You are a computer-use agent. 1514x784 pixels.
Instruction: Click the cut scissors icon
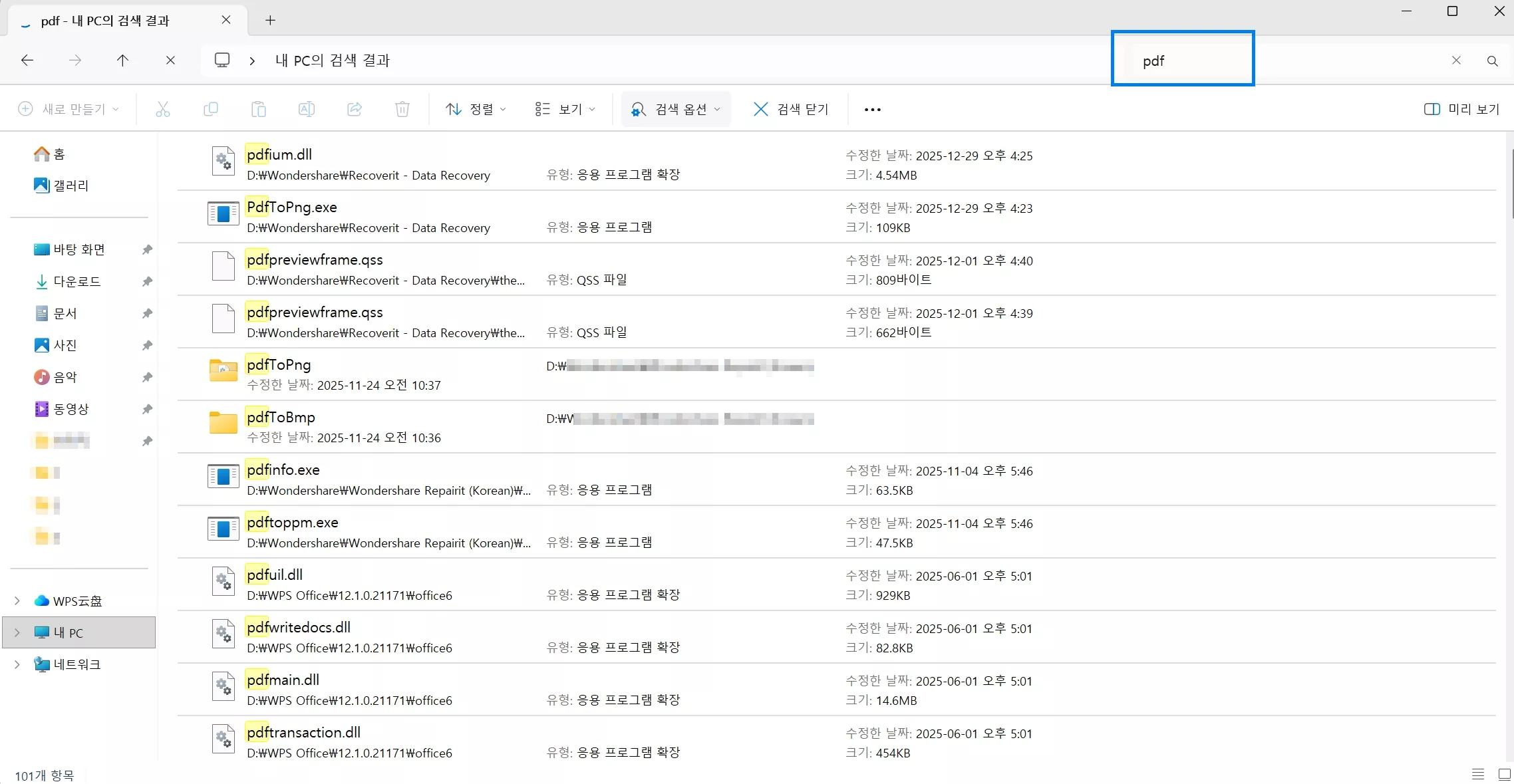tap(162, 109)
